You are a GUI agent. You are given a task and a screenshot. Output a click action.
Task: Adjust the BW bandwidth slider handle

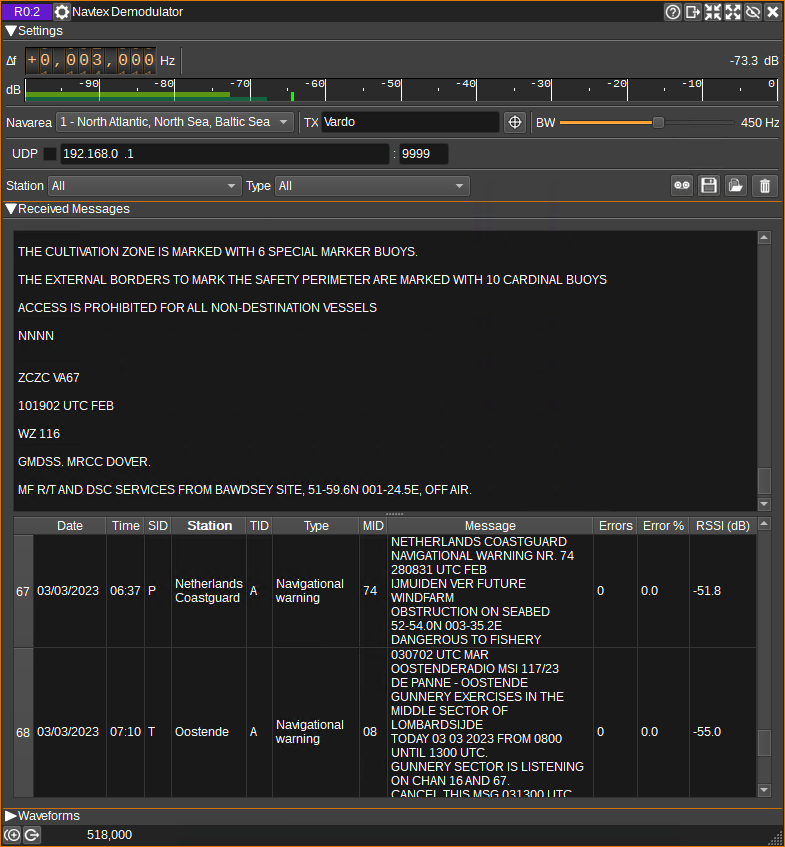click(x=658, y=123)
